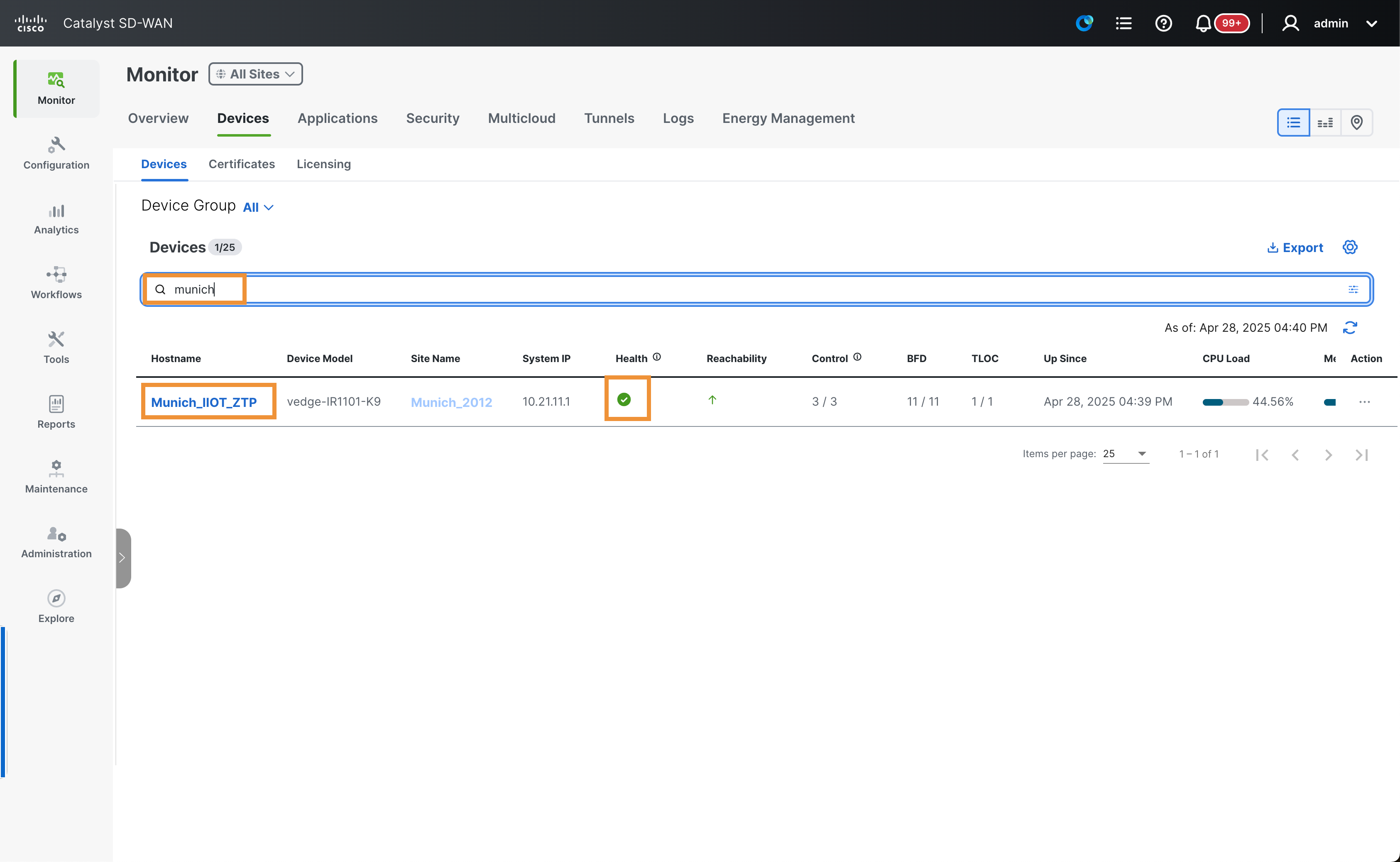The image size is (1400, 862).
Task: Open row actions menu for Munich_IIOT_ZTP
Action: tap(1364, 402)
